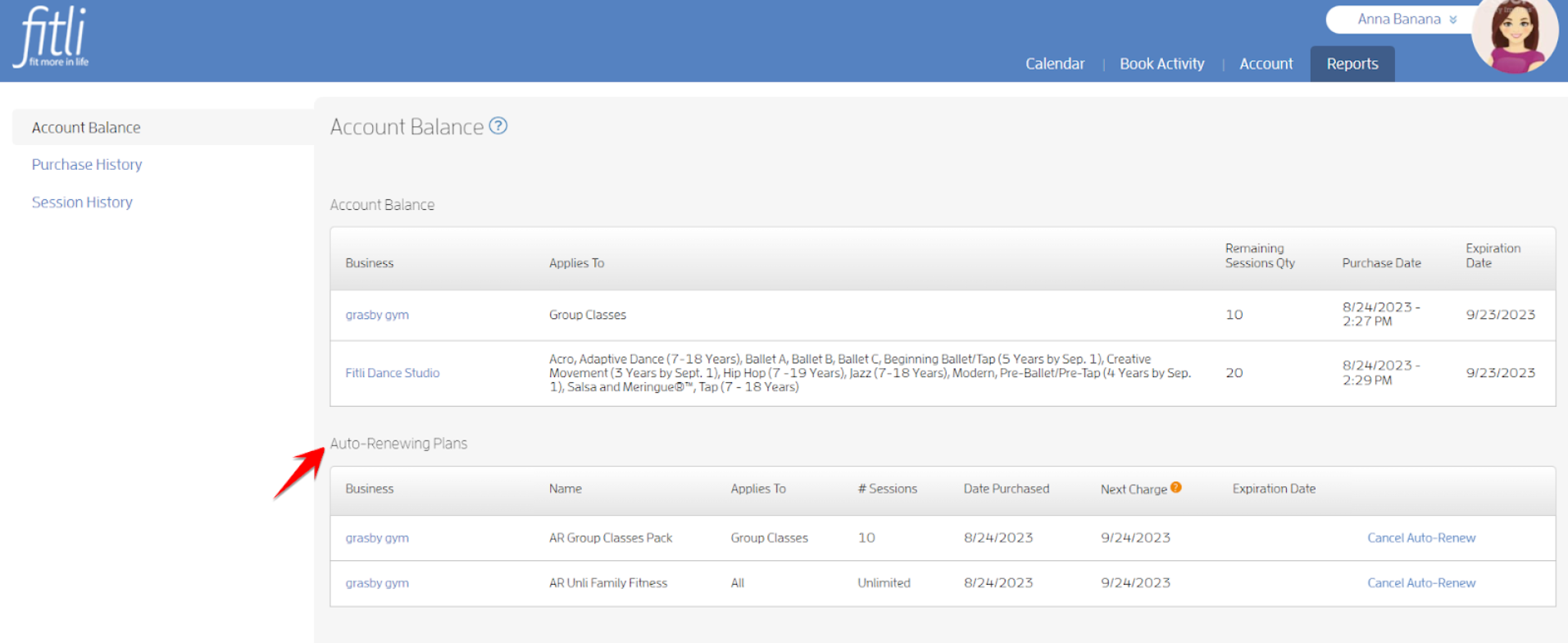Click Anna Banana's profile avatar
1568x643 pixels.
(x=1515, y=34)
